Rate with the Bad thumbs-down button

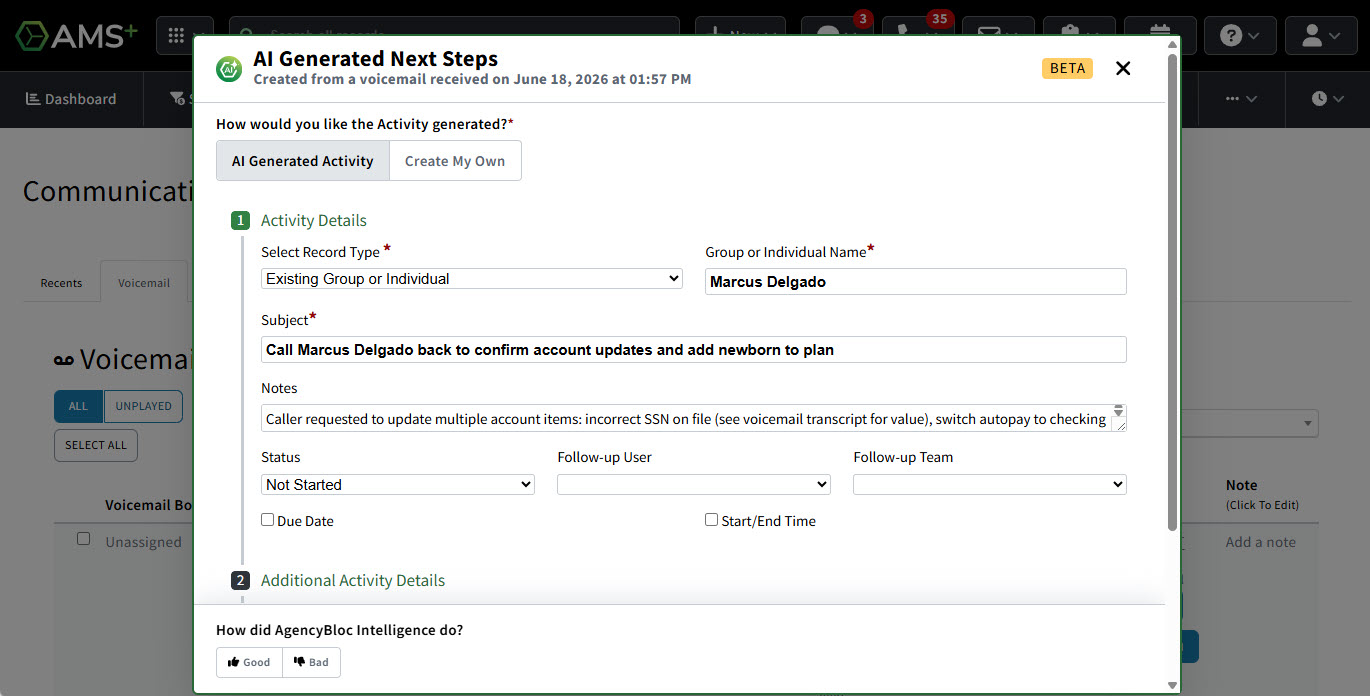coord(311,662)
